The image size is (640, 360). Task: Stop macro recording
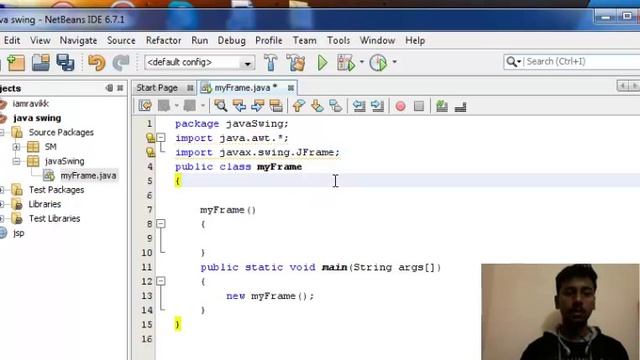[x=419, y=106]
